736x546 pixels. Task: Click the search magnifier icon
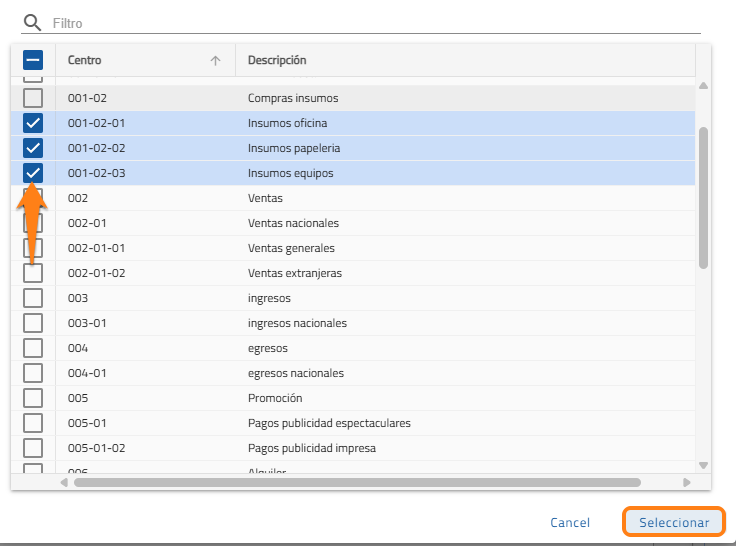click(33, 22)
